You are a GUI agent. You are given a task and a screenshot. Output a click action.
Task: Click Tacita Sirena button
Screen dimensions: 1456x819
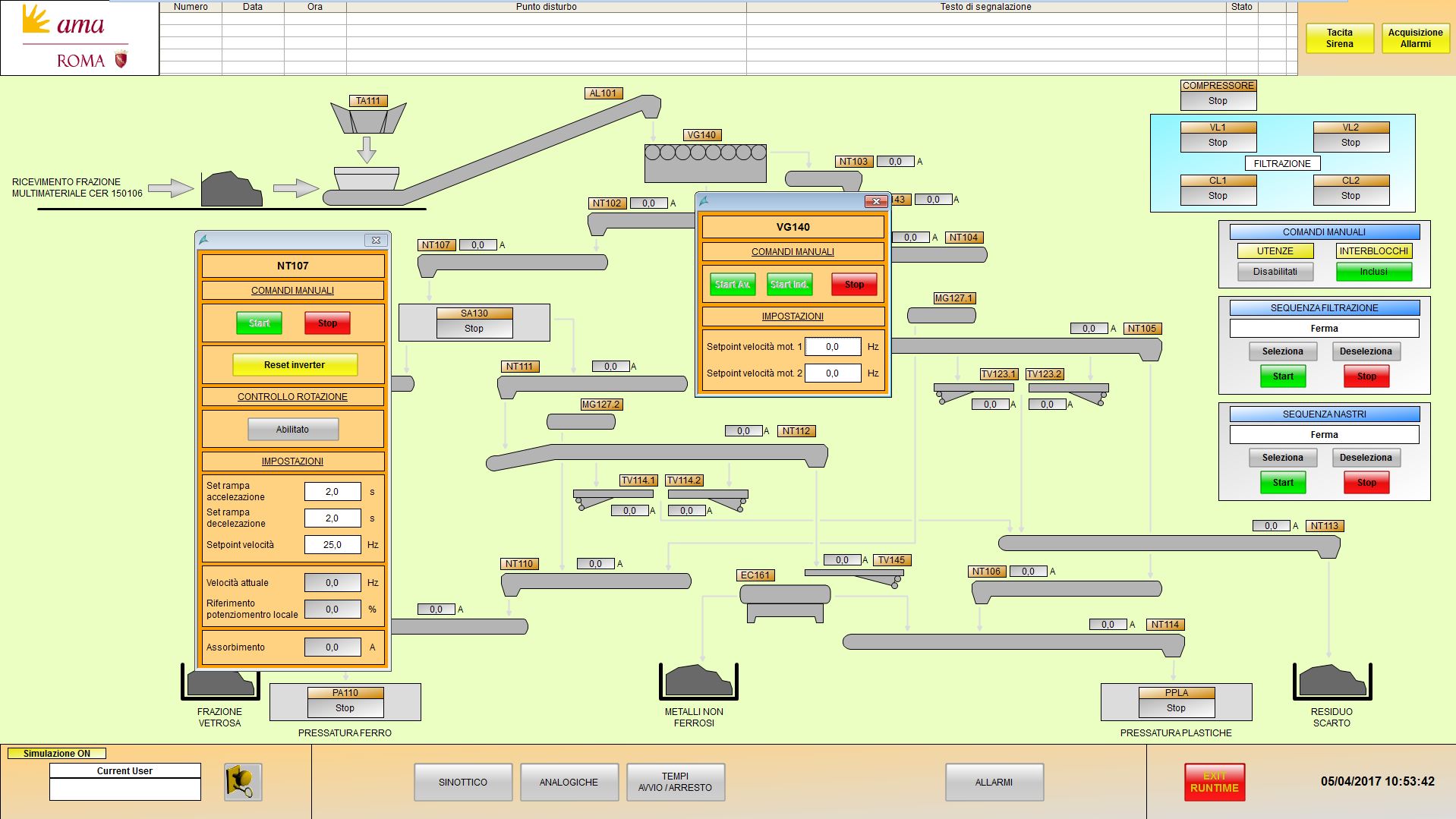1339,38
